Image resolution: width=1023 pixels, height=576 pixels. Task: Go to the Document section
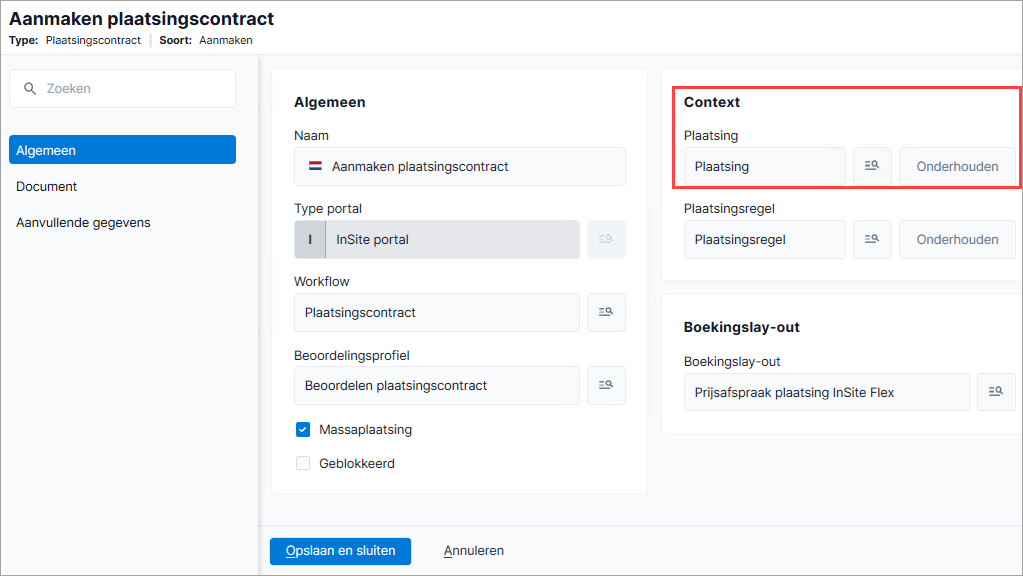[x=46, y=187]
